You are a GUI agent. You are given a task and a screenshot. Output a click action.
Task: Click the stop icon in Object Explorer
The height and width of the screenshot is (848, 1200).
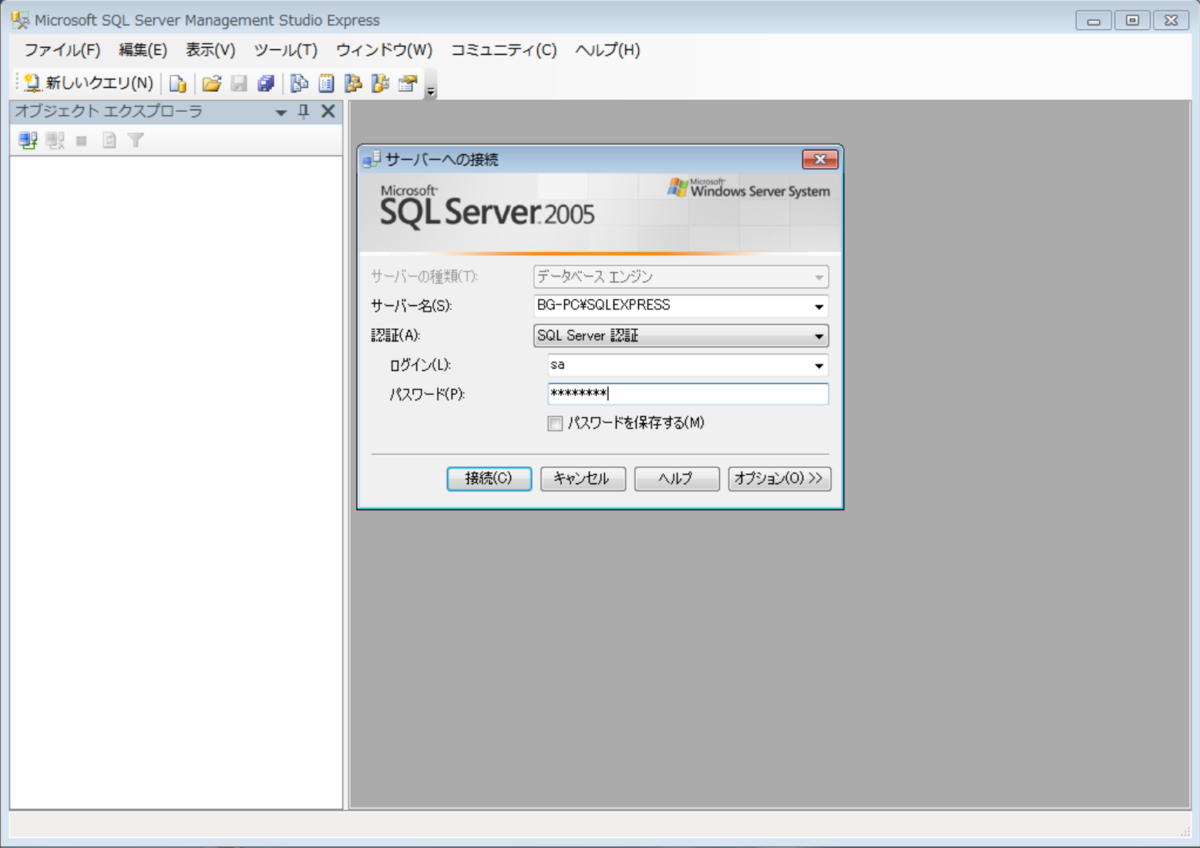coord(82,141)
